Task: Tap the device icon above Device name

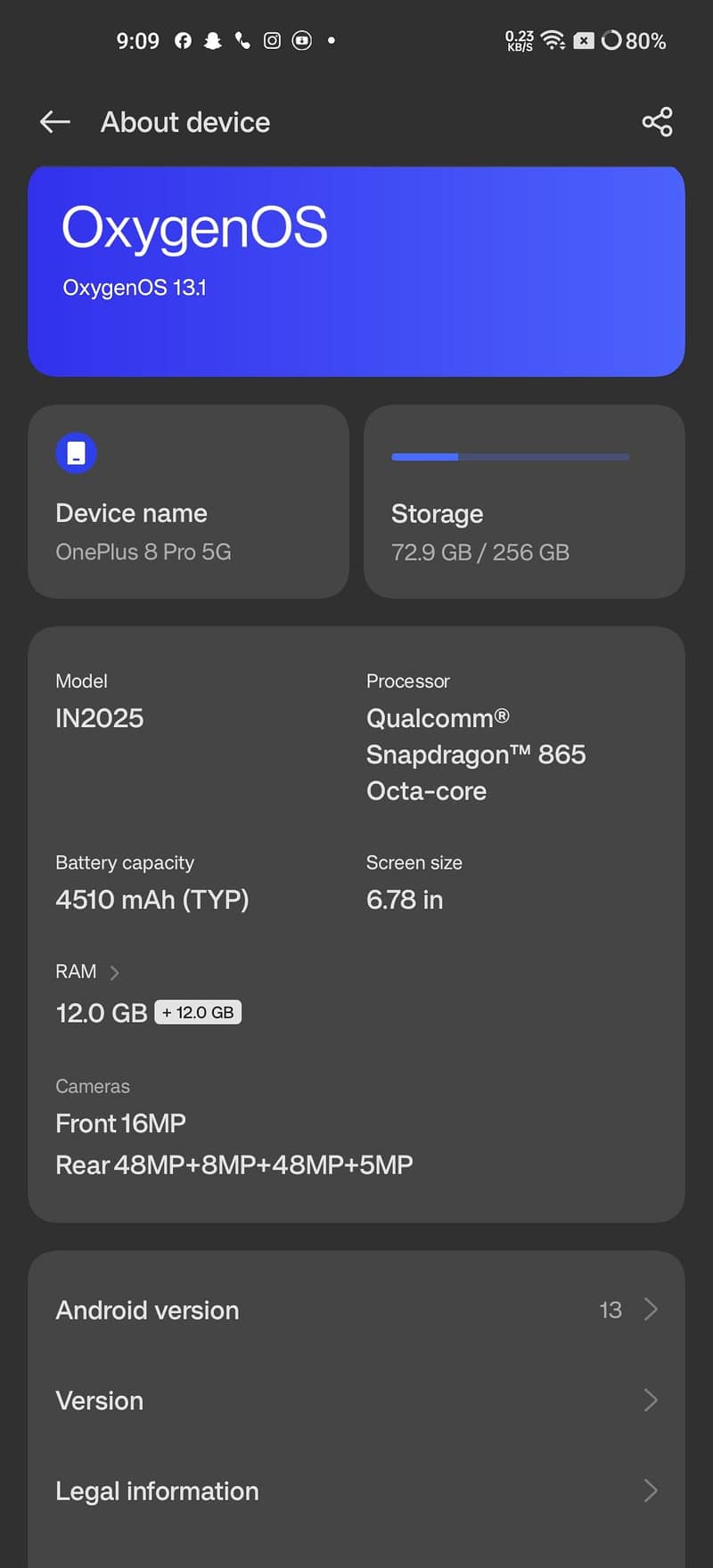Action: point(76,453)
